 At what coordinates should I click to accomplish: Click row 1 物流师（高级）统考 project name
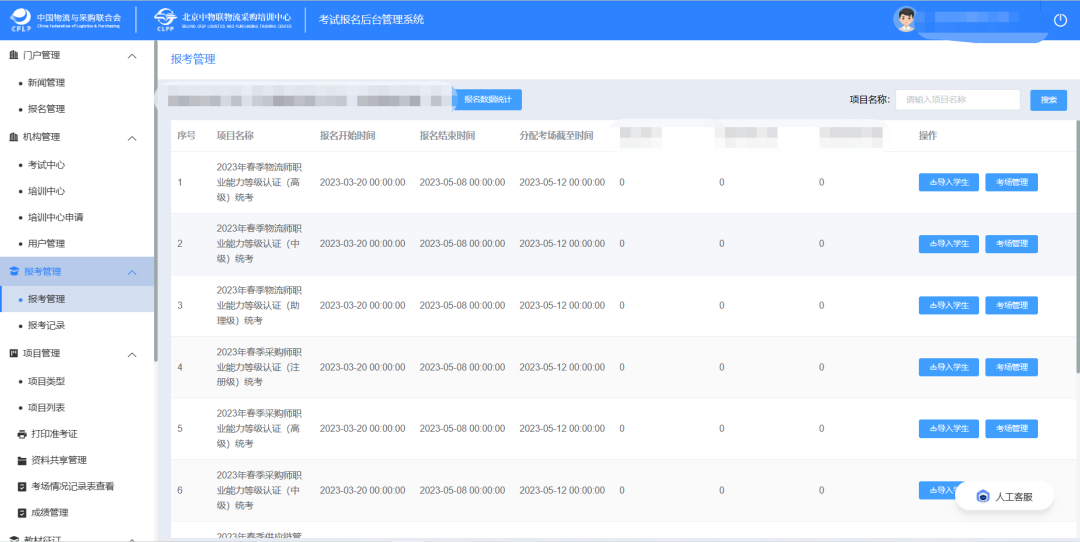[259, 183]
